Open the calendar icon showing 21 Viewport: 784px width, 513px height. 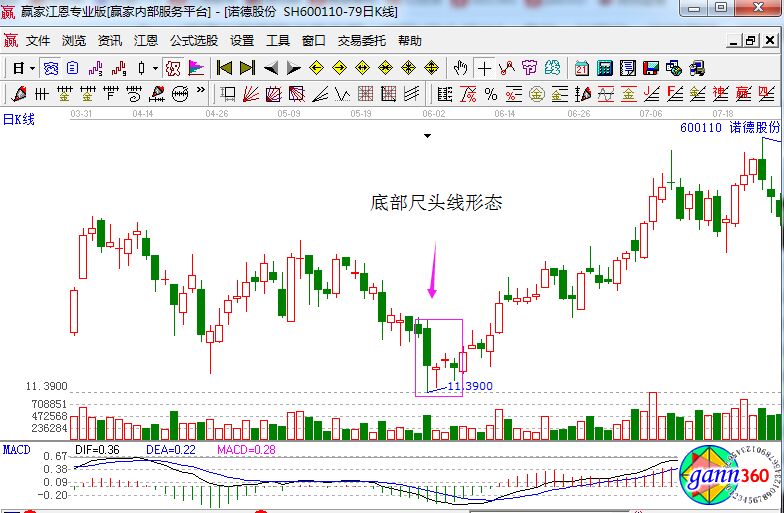[582, 68]
